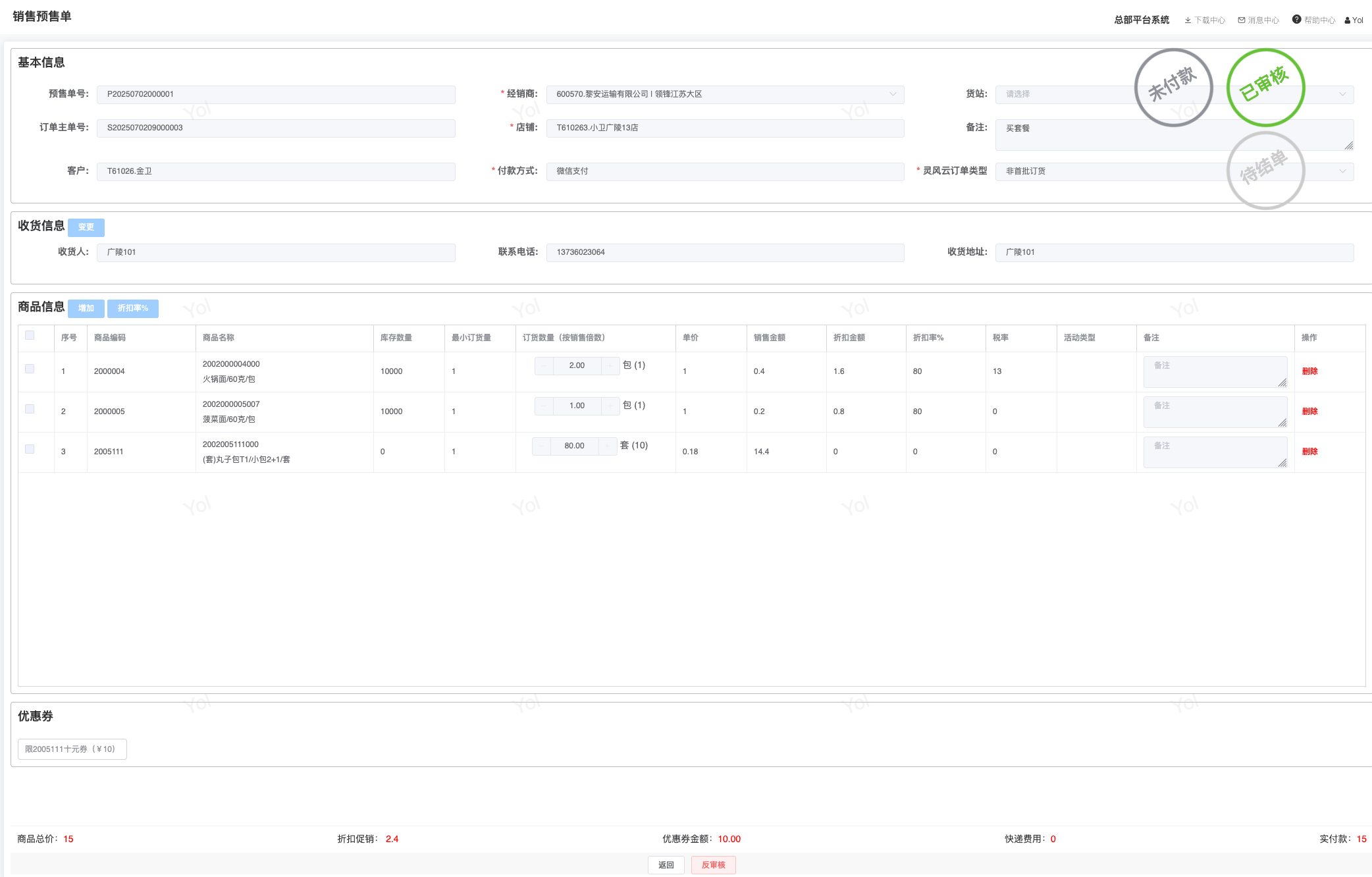The image size is (1372, 877).
Task: Click the 总部平台系统 header item
Action: point(1142,20)
